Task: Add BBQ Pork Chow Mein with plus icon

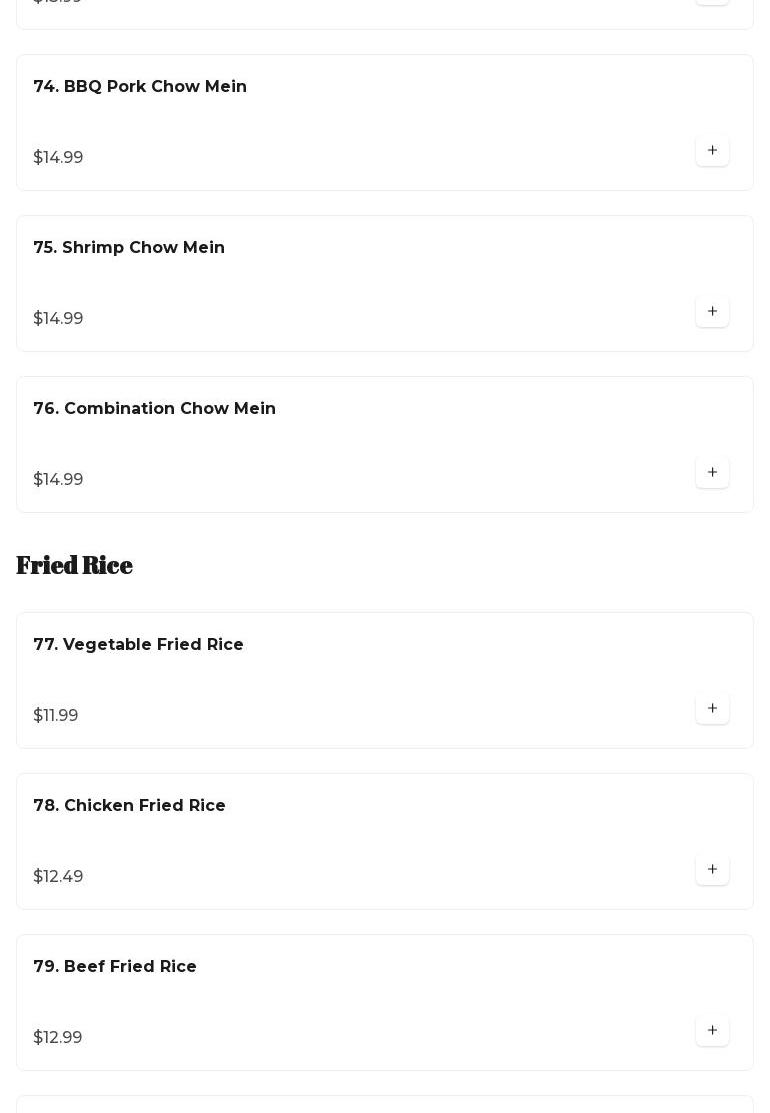Action: [712, 150]
